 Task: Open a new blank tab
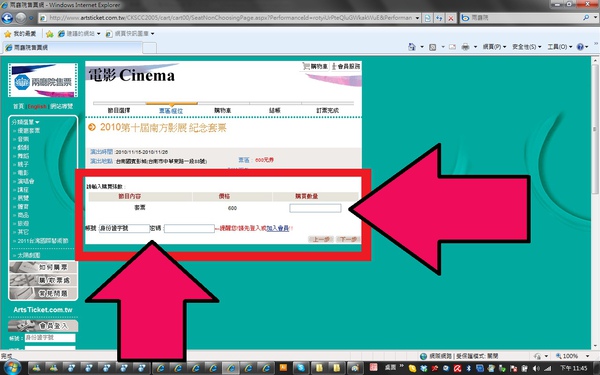(x=150, y=48)
